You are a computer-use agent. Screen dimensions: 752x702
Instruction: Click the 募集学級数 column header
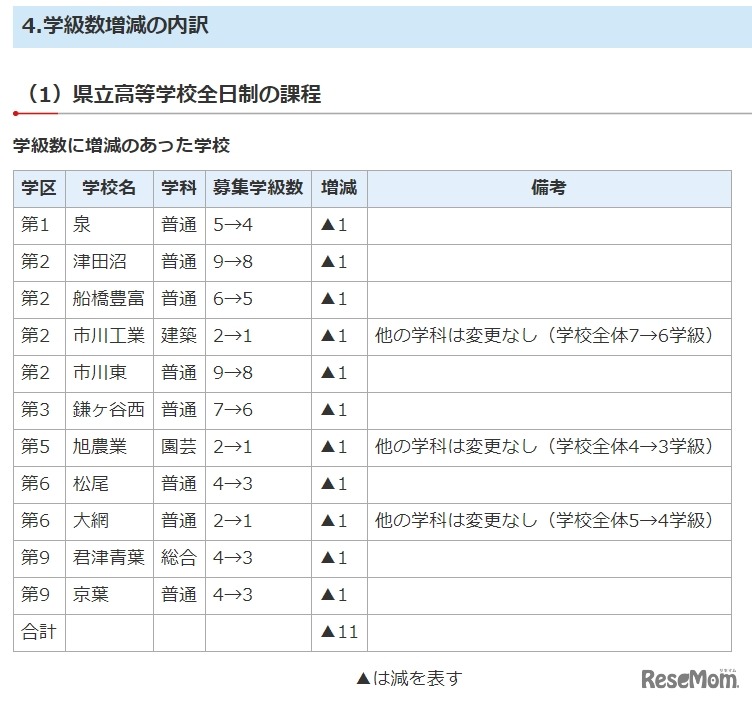pyautogui.click(x=258, y=187)
